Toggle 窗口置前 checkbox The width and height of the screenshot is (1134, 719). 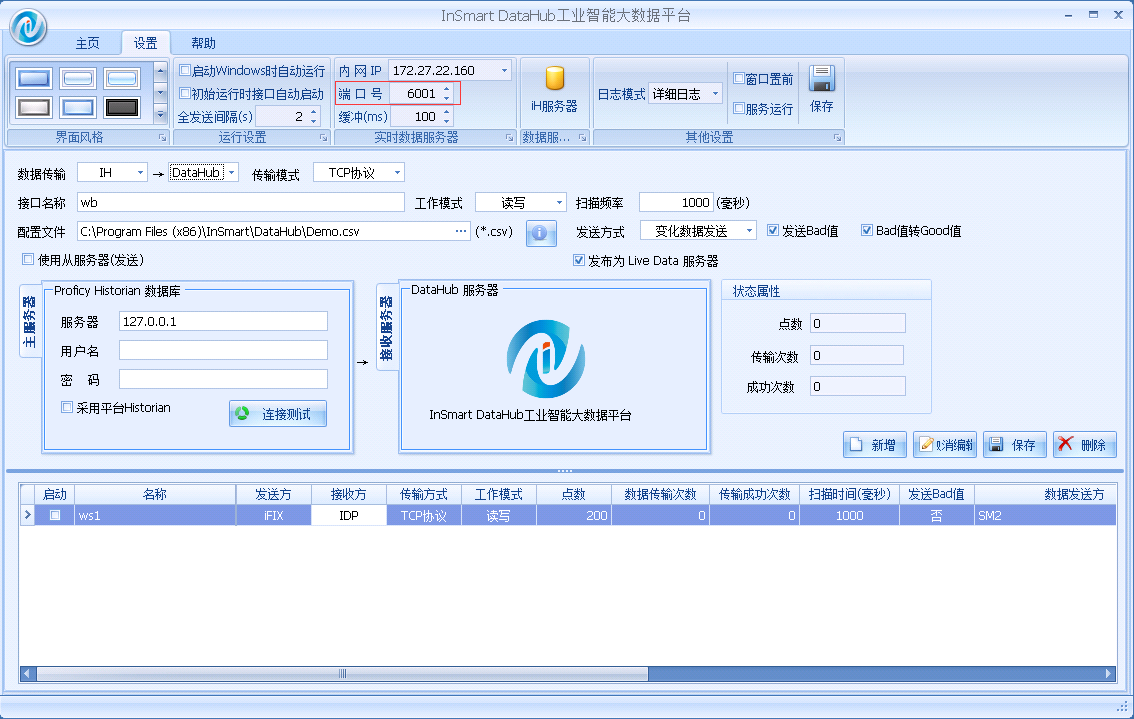(x=738, y=78)
